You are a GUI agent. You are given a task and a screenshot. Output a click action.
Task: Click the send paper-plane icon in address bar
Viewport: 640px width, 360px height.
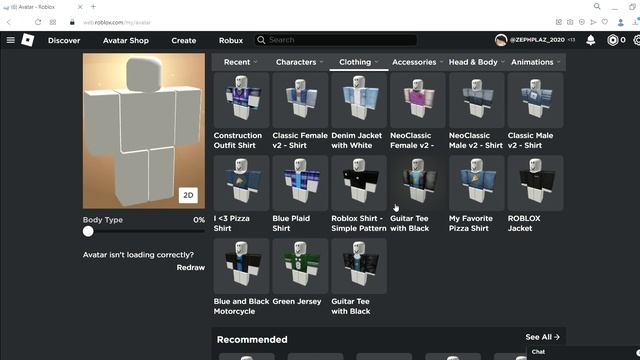593,22
